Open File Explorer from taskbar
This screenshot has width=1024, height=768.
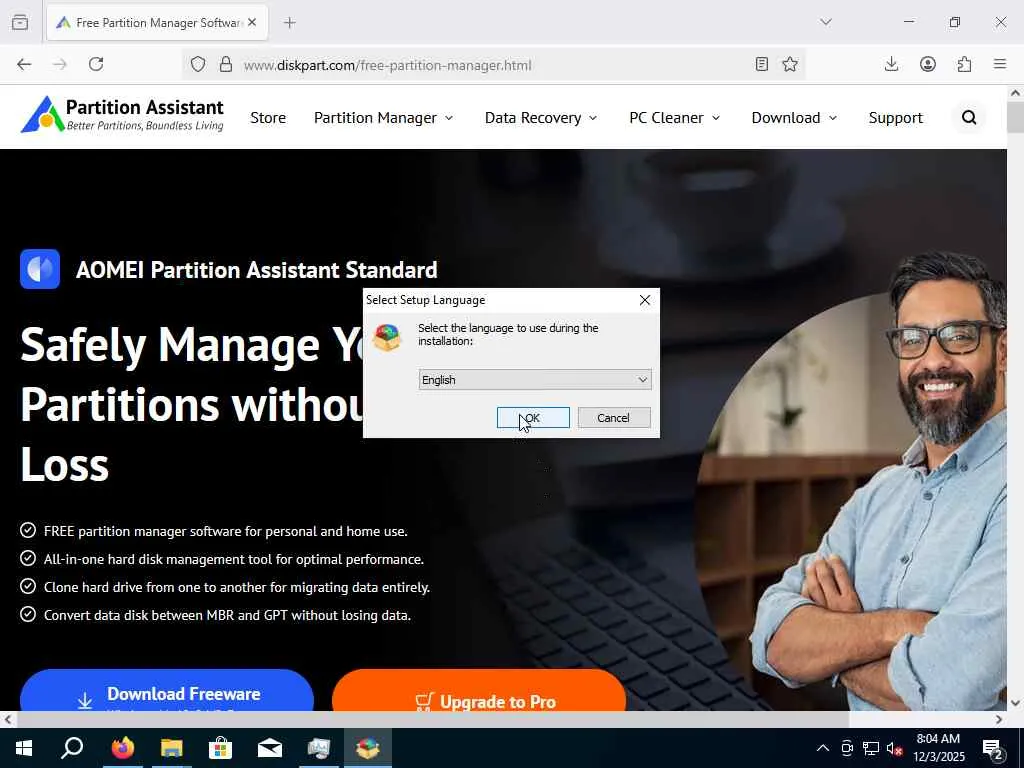tap(172, 748)
